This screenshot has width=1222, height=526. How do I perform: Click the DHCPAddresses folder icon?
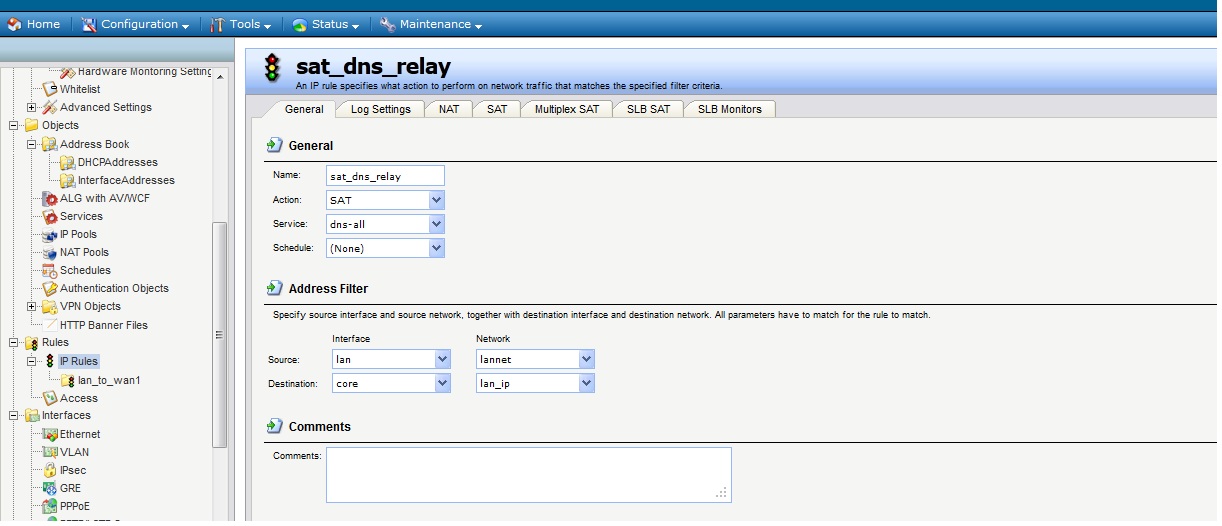tap(68, 162)
